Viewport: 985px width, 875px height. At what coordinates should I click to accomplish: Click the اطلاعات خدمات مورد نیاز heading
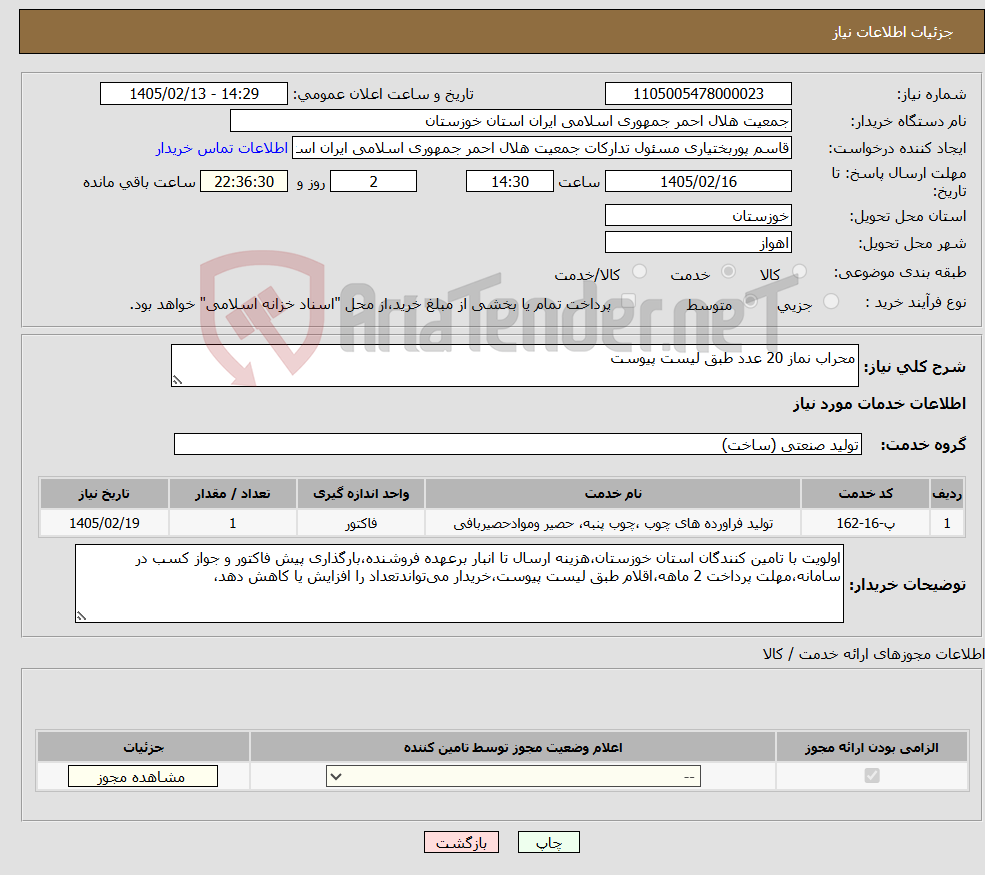pos(879,404)
